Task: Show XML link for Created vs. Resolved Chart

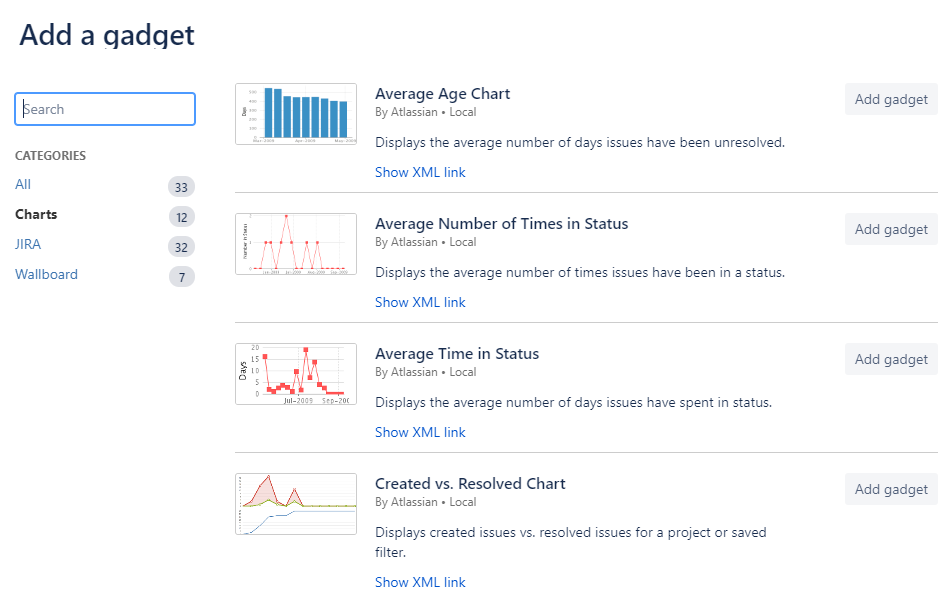Action: (420, 582)
